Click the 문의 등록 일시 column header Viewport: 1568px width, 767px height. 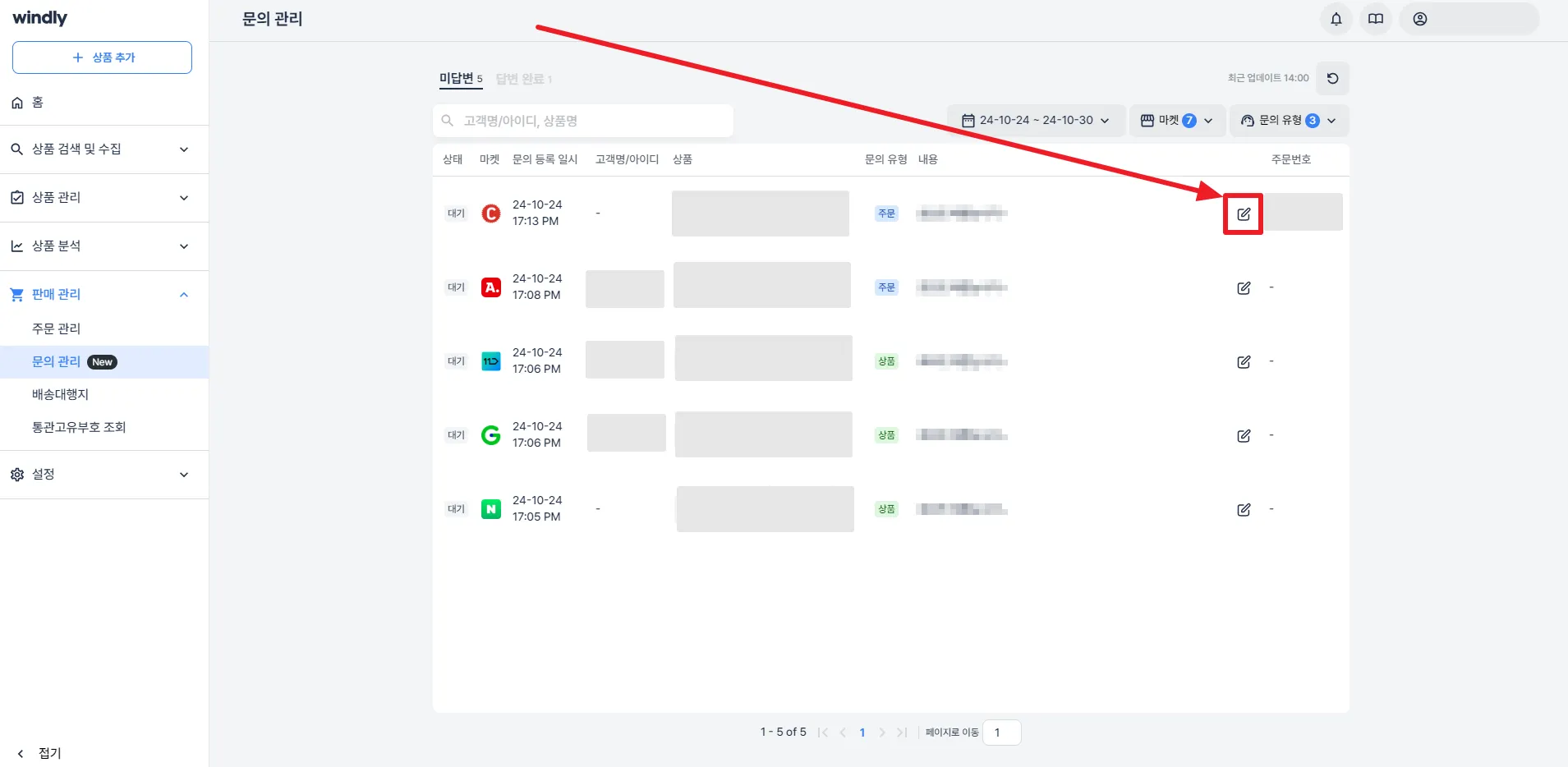[545, 159]
